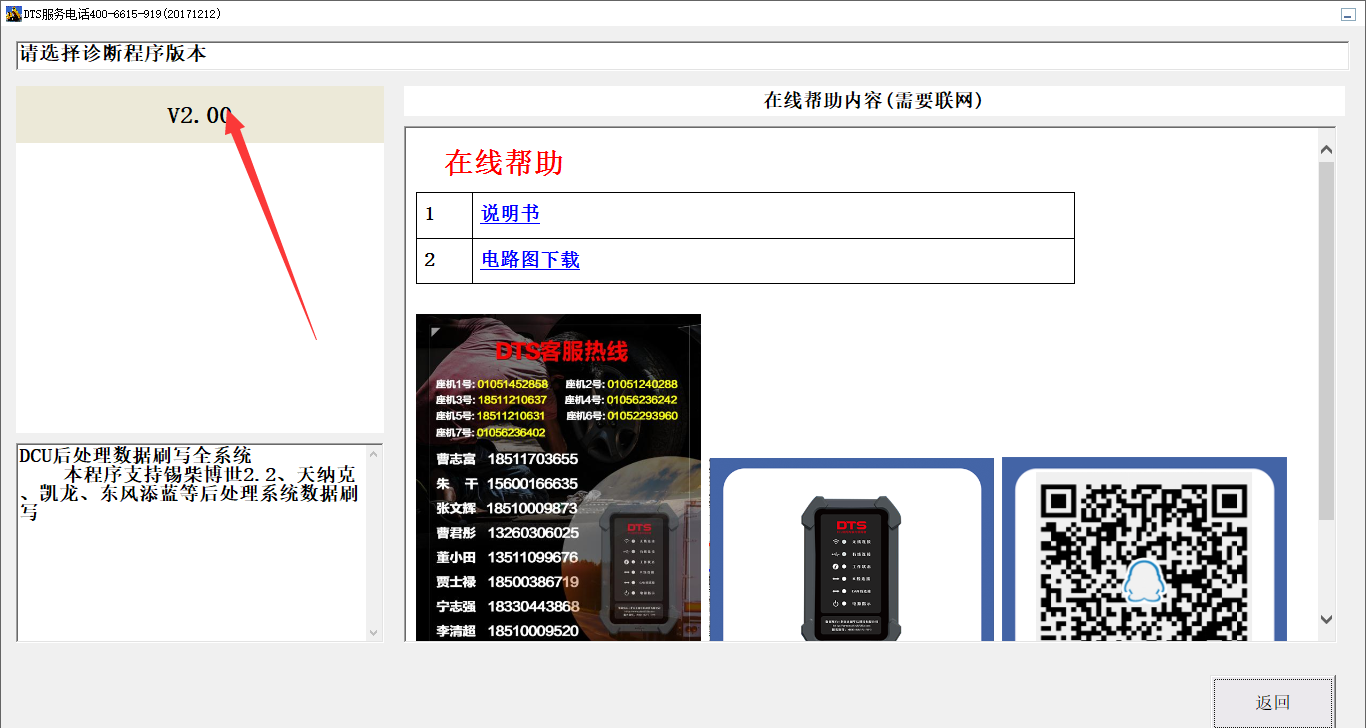Click the 在线帮助内容(需要联网) heading
Viewport: 1366px width, 728px height.
point(873,101)
